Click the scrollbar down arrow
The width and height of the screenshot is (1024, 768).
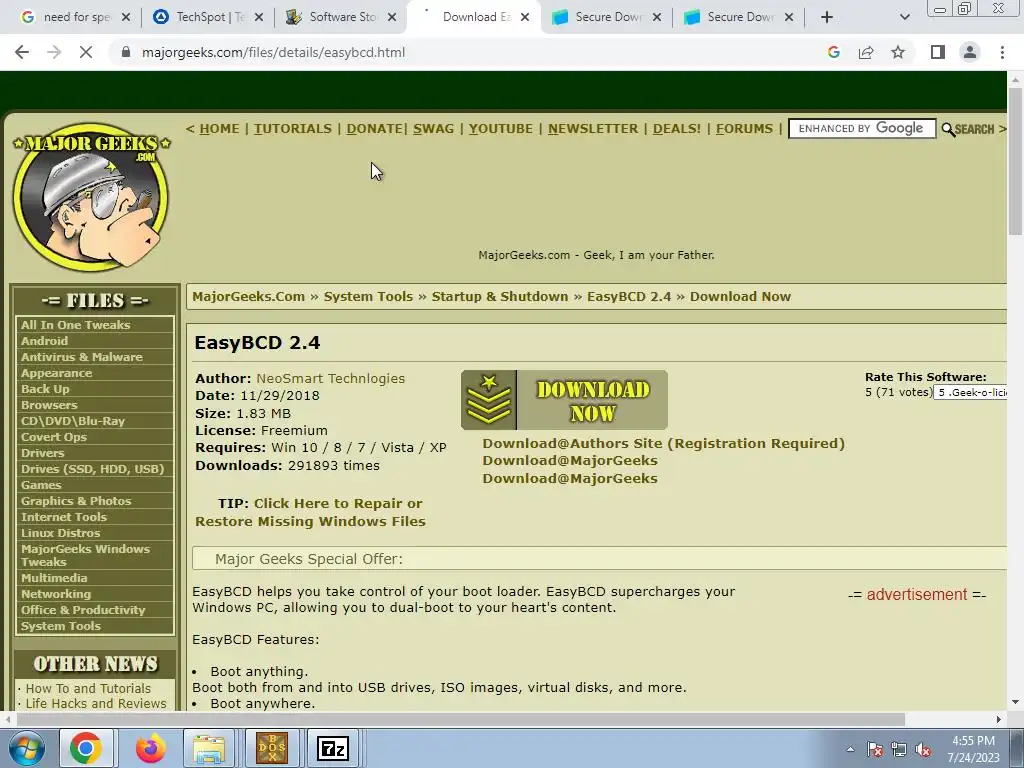[x=1016, y=703]
